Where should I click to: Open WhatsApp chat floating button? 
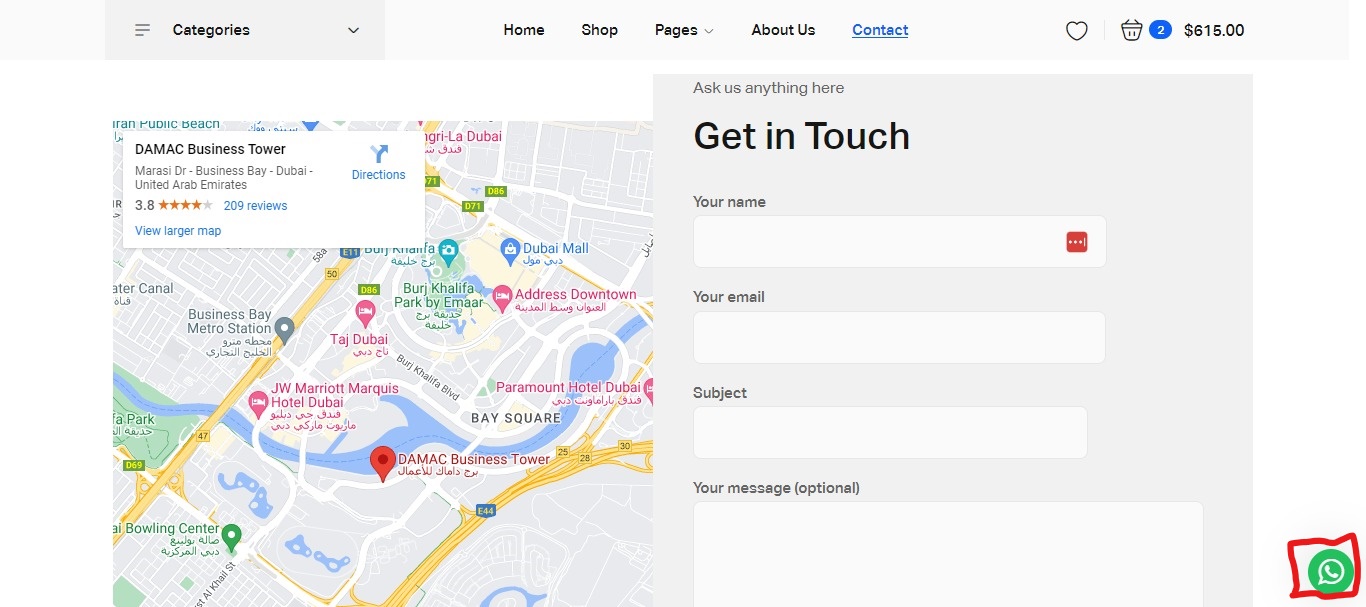1331,571
